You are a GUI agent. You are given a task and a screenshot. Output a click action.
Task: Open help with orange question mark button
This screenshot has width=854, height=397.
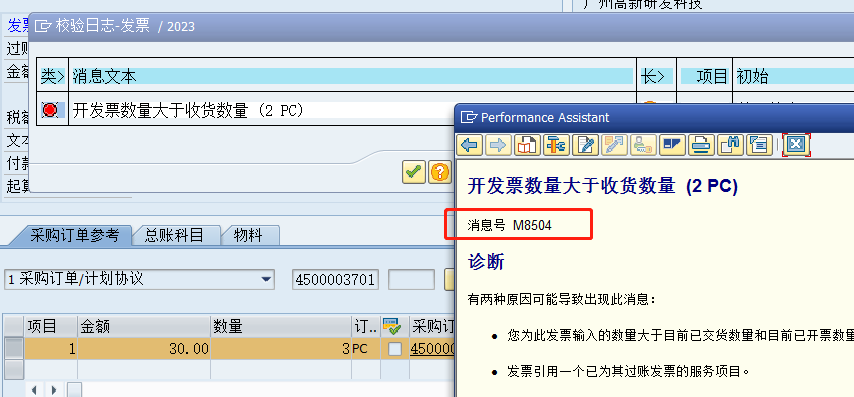point(440,172)
